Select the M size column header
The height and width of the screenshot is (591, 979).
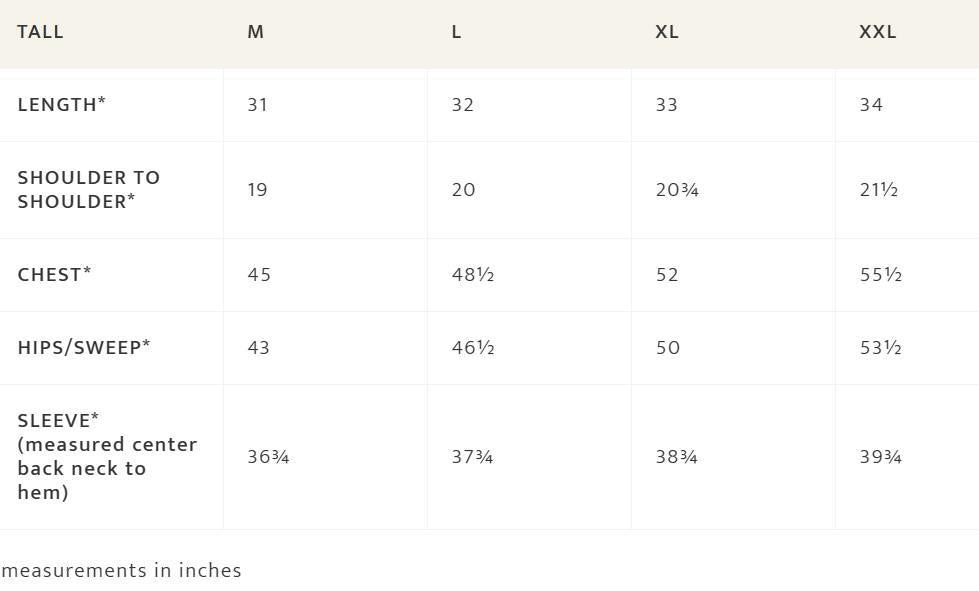pyautogui.click(x=256, y=32)
